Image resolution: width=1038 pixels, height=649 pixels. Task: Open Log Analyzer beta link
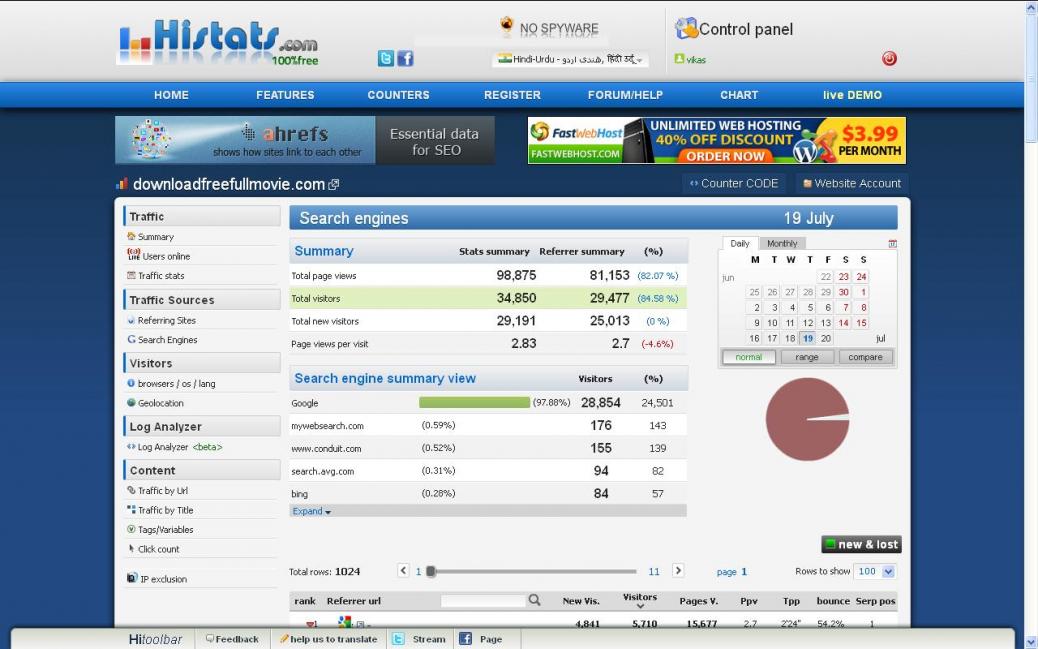[180, 447]
